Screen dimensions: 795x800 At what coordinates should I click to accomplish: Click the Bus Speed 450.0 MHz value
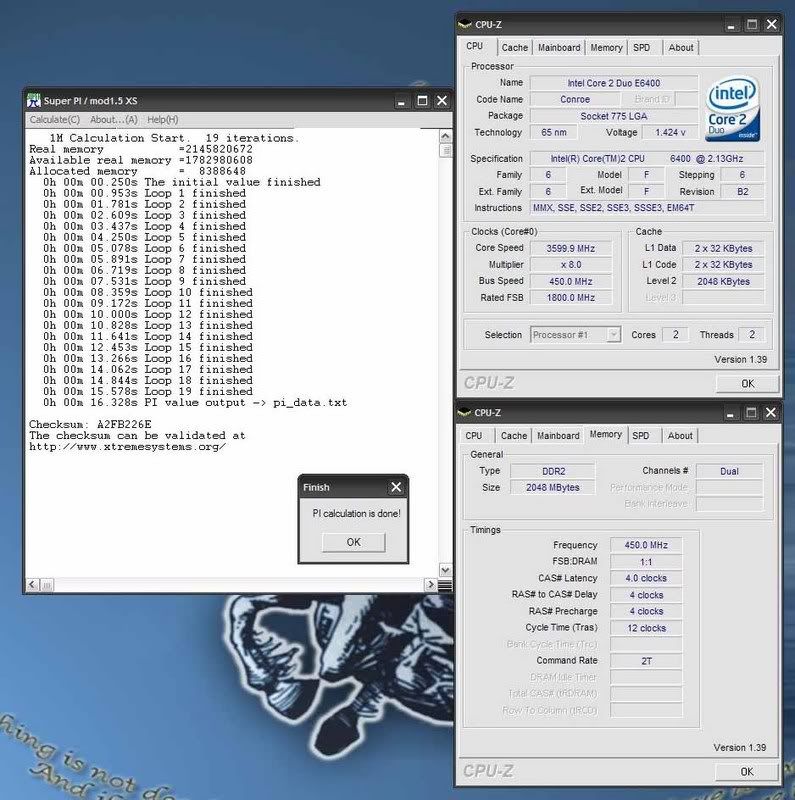click(570, 282)
